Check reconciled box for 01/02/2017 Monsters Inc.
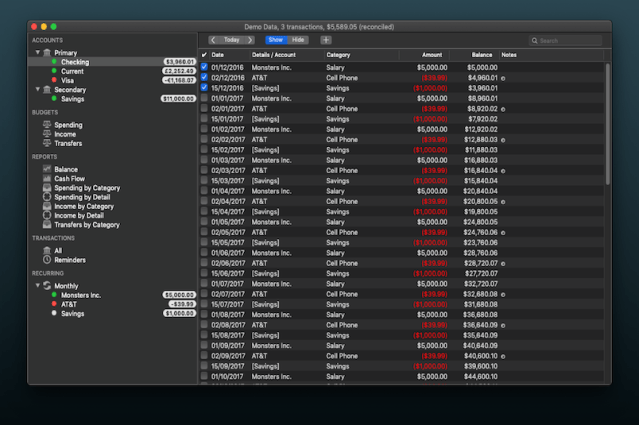Screen dimensions: 639x425 [x=204, y=129]
